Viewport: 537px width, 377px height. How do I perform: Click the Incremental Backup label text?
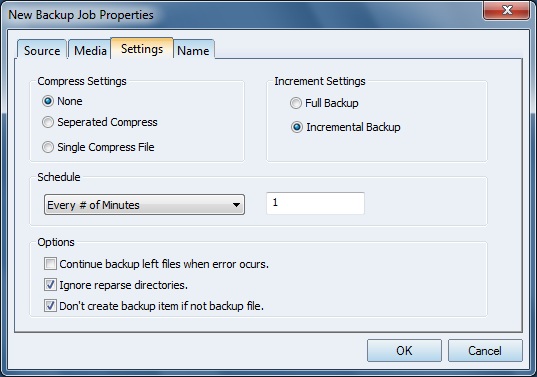pyautogui.click(x=353, y=127)
